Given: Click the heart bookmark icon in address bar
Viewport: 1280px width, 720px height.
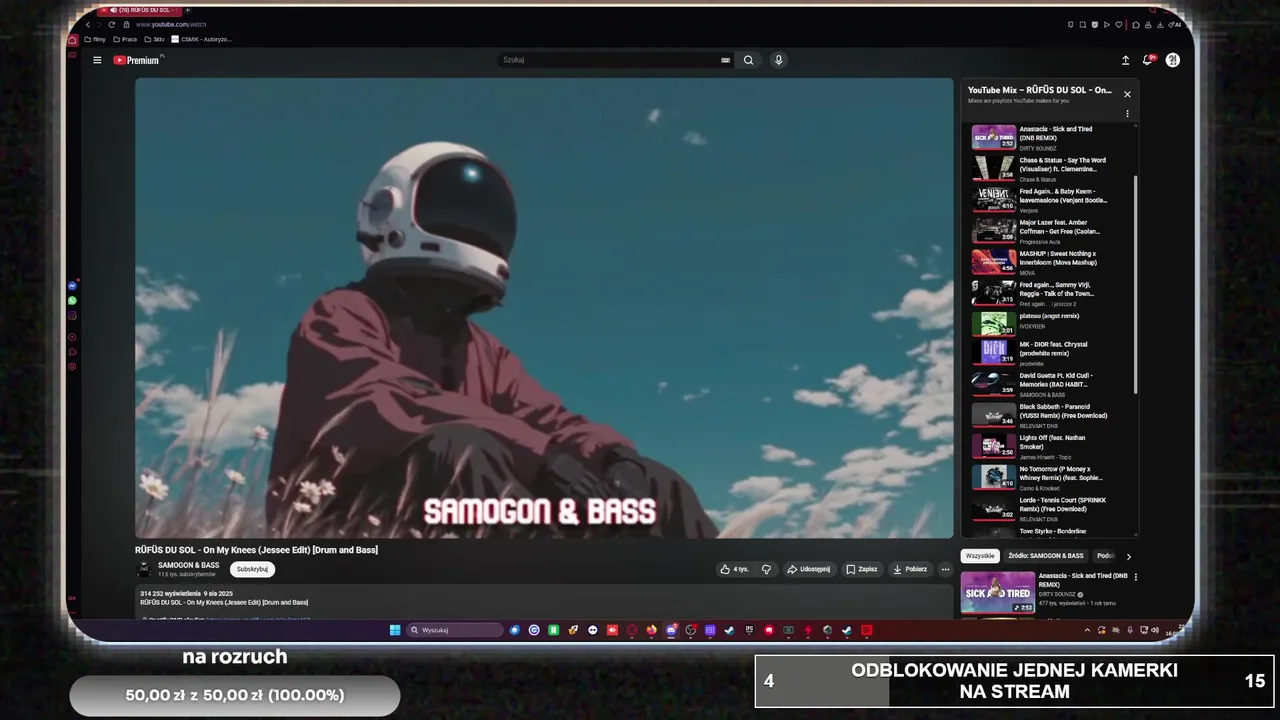Looking at the screenshot, I should click(1119, 25).
